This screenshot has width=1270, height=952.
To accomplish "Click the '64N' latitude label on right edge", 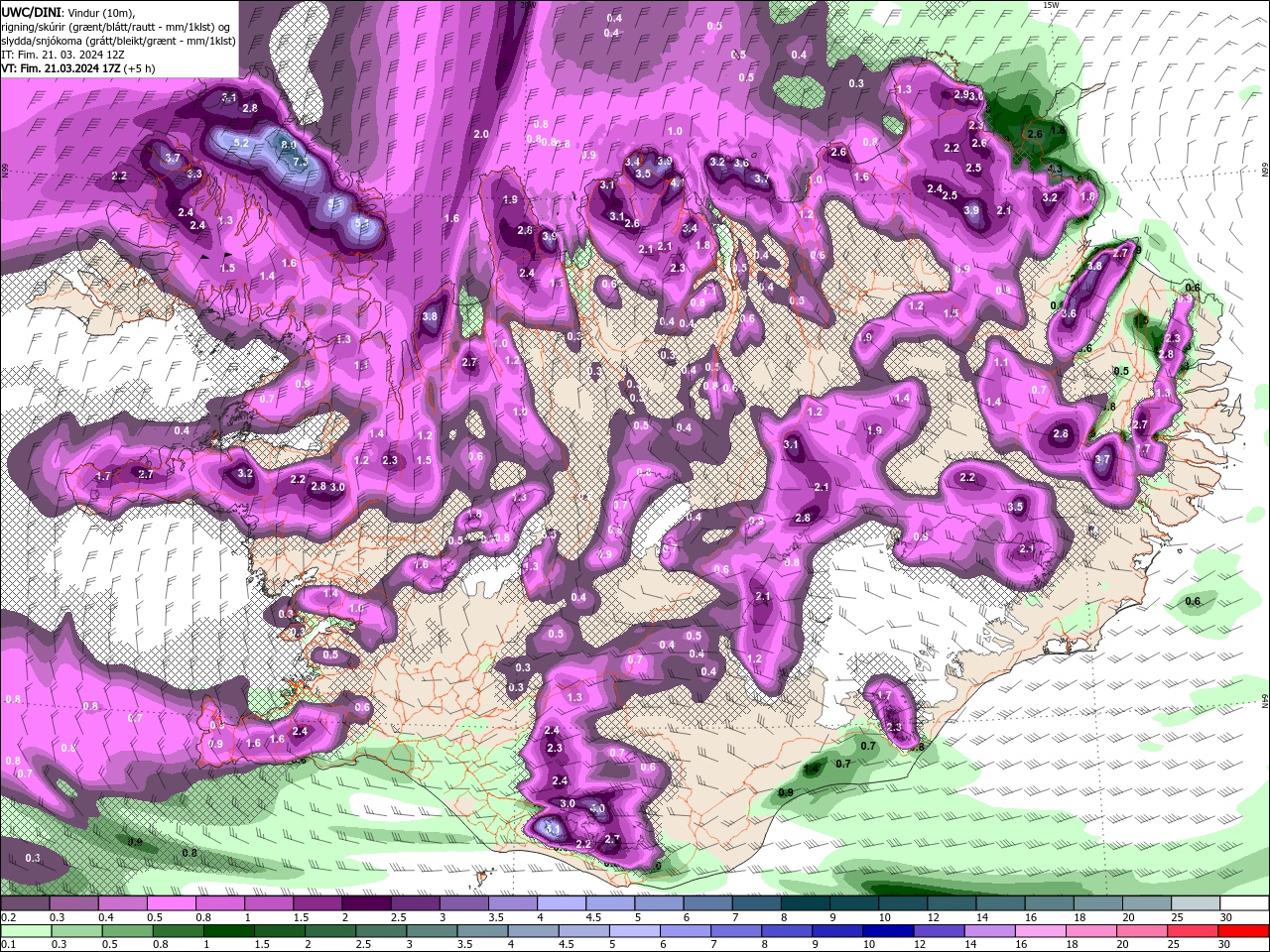I will pos(1265,701).
